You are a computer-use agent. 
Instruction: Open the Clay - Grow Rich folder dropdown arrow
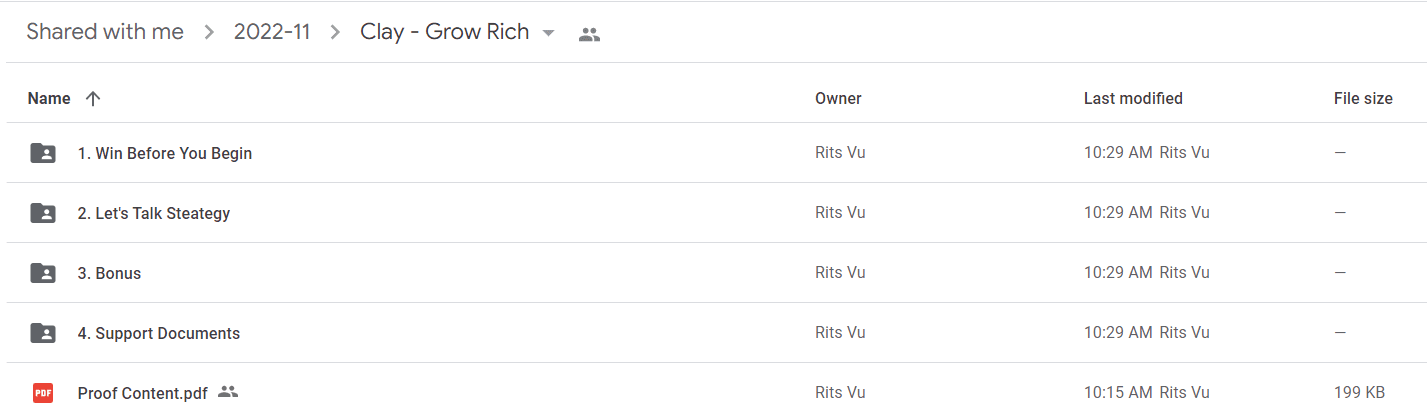548,33
